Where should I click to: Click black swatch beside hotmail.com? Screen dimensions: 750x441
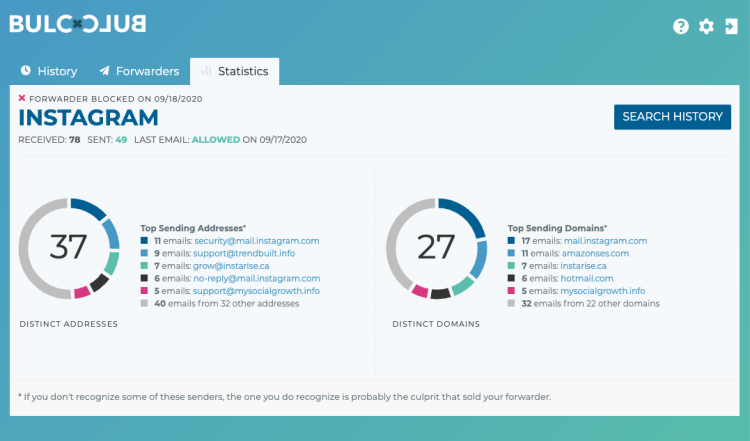511,278
